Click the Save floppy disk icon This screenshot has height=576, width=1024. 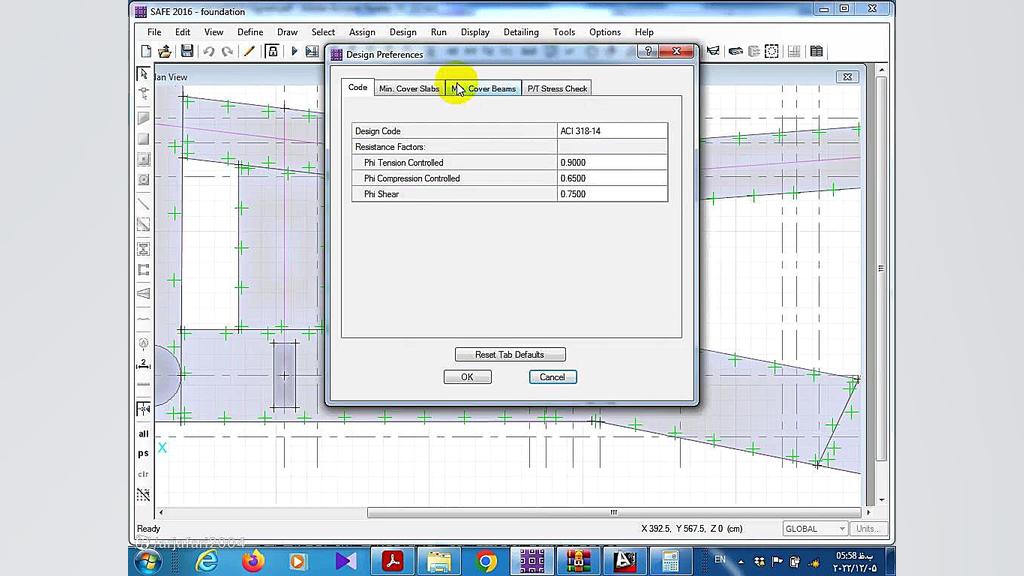click(x=187, y=51)
